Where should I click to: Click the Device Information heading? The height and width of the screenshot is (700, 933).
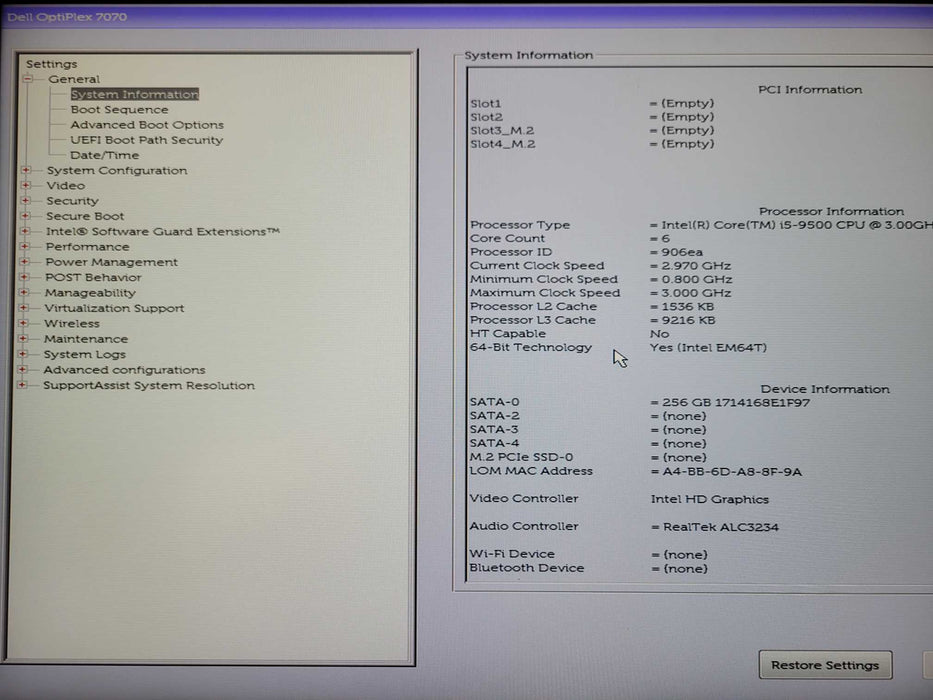pyautogui.click(x=825, y=389)
